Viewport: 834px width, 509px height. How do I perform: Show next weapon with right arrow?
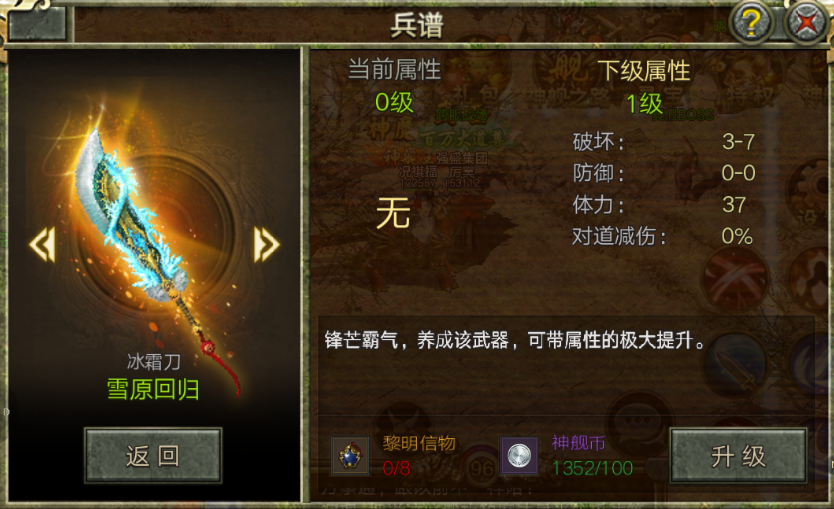[x=266, y=245]
